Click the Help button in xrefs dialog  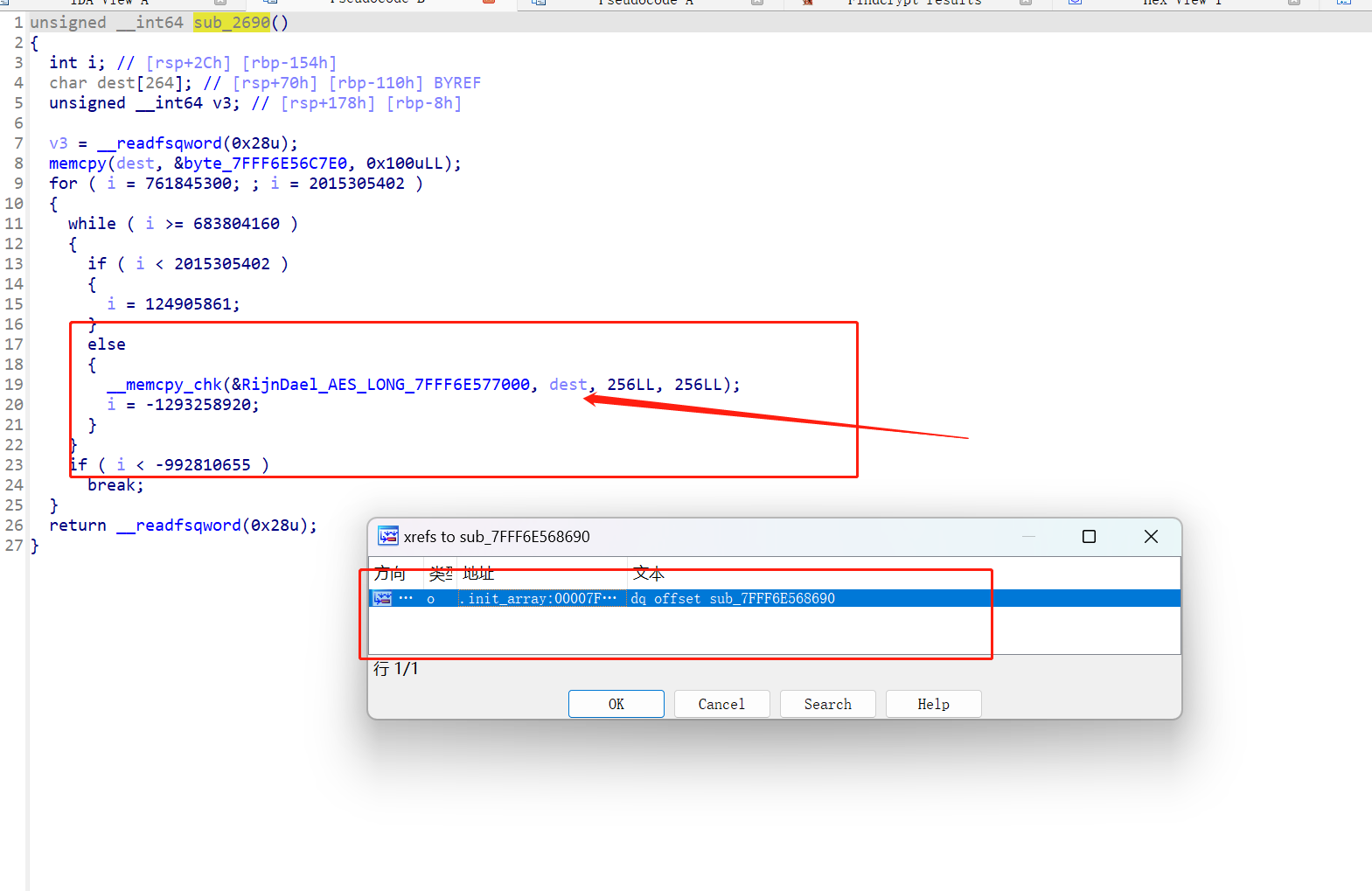point(933,704)
